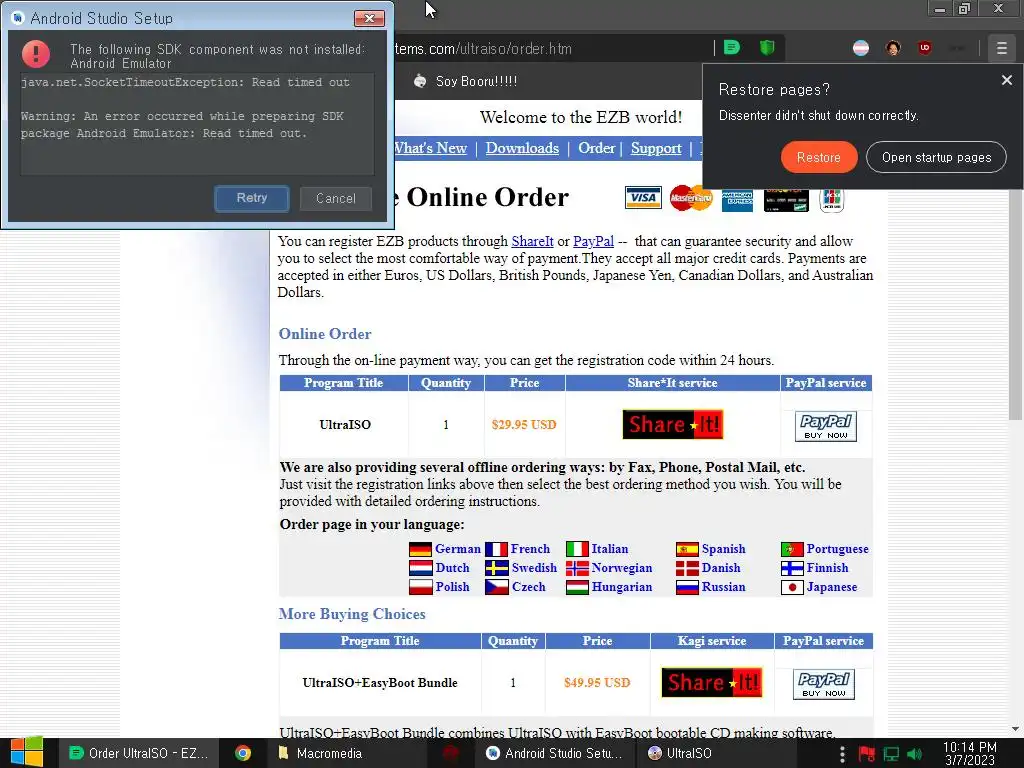The image size is (1024, 768).
Task: Dismiss the Restore pages popup
Action: [x=1006, y=80]
